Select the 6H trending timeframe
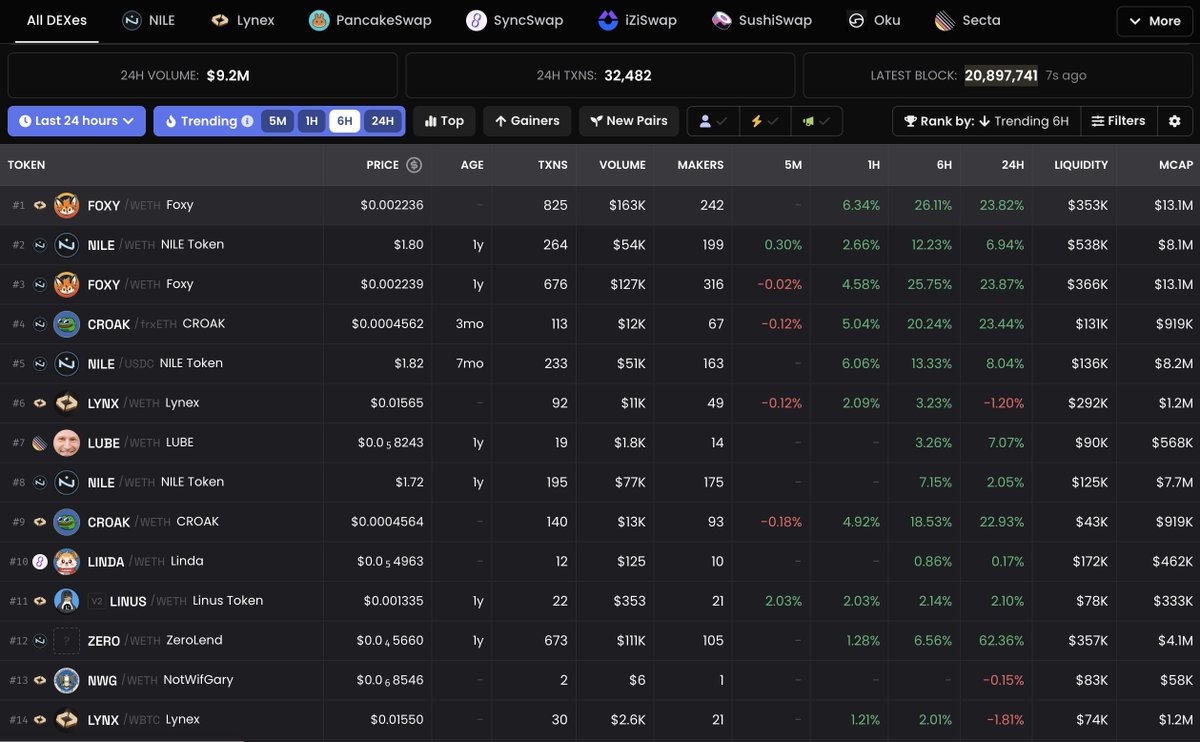Viewport: 1200px width, 742px height. tap(344, 121)
